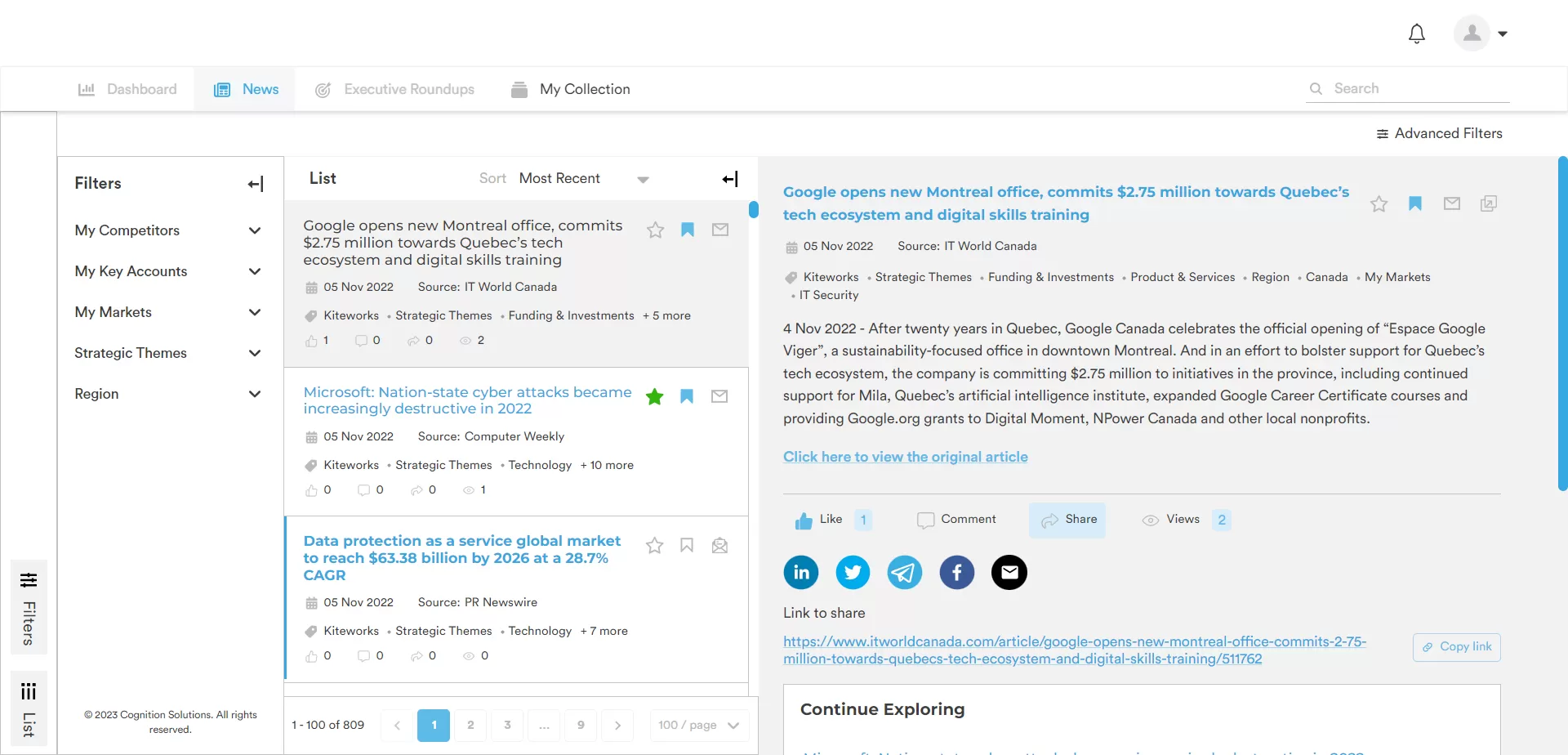1568x755 pixels.
Task: Share the article via Telegram
Action: click(x=905, y=572)
